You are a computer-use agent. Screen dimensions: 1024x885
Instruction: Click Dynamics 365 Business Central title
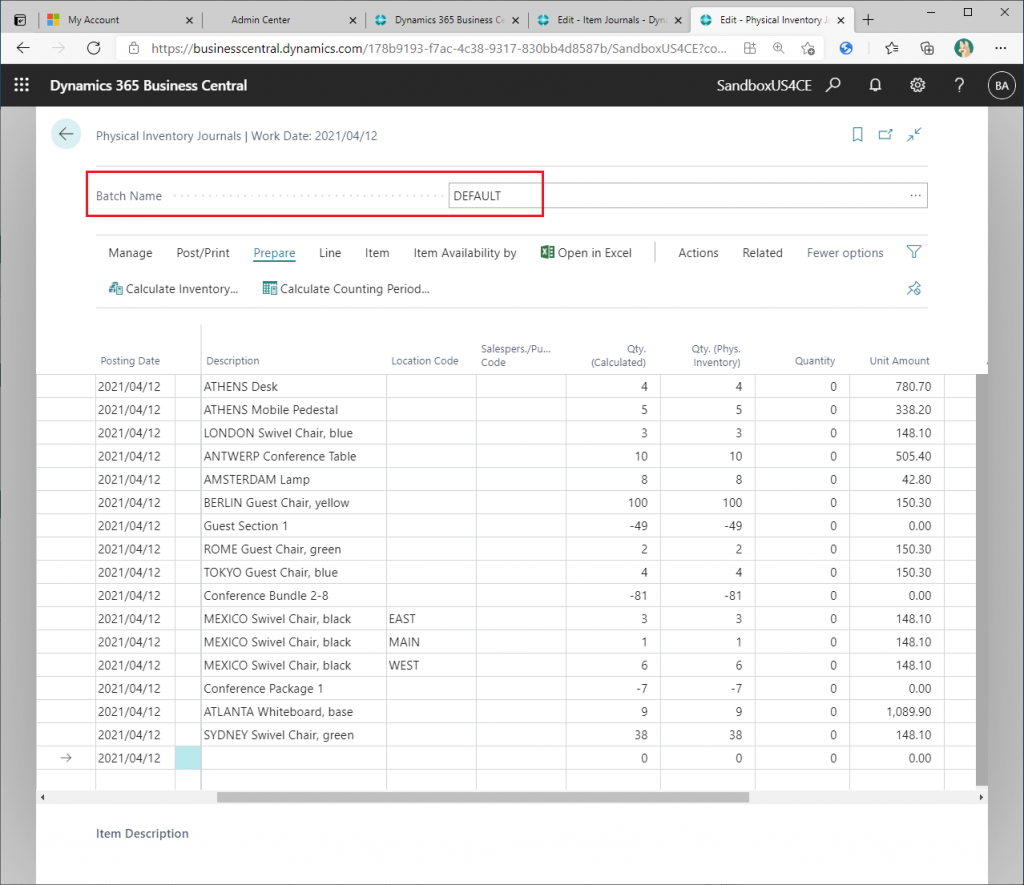tap(148, 86)
